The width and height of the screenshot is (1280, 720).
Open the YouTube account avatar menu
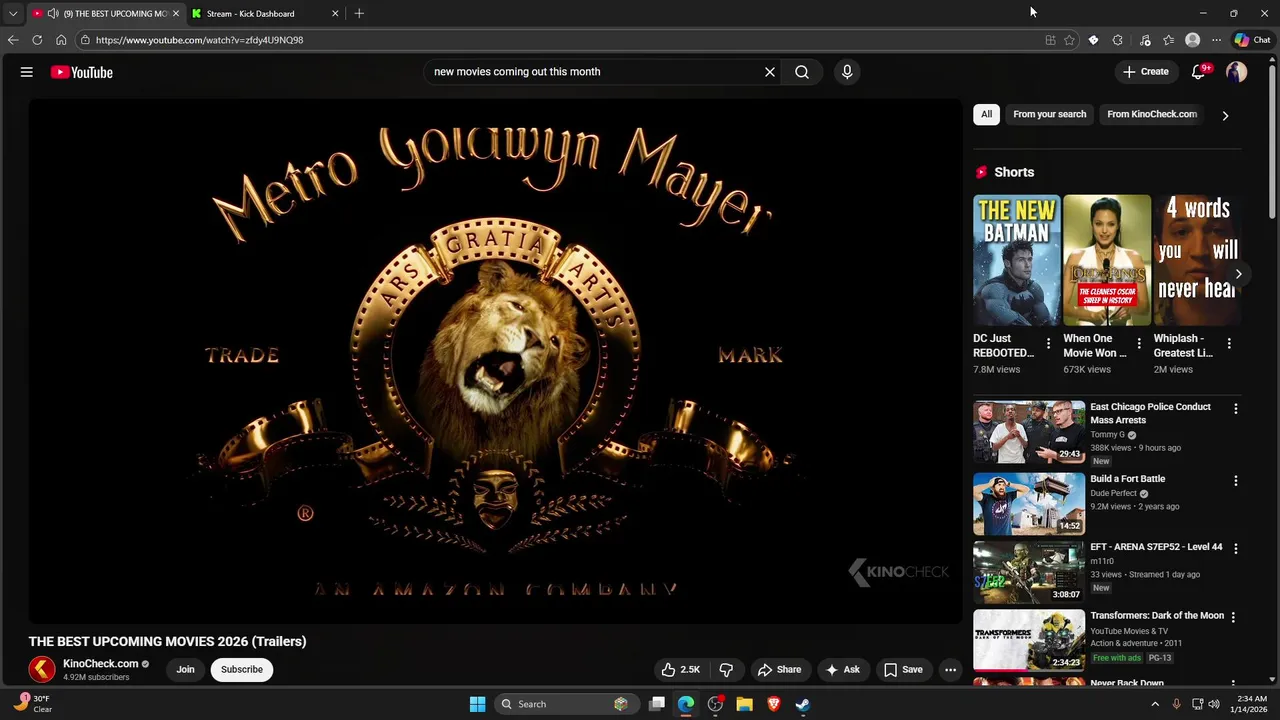click(x=1237, y=72)
